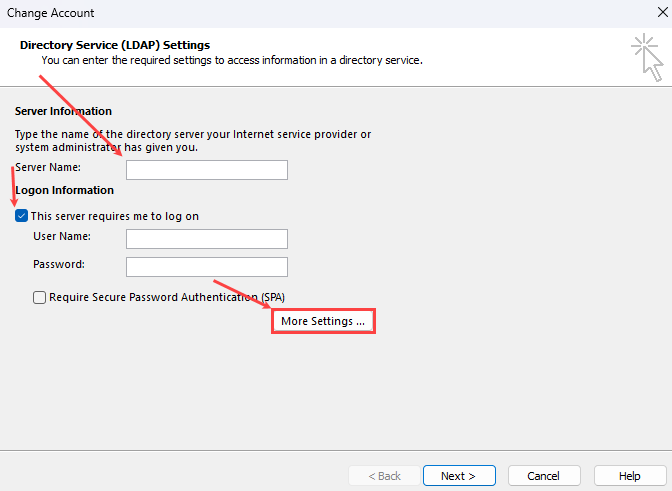Click the 'Password:' label text
The width and height of the screenshot is (672, 491).
click(x=59, y=265)
